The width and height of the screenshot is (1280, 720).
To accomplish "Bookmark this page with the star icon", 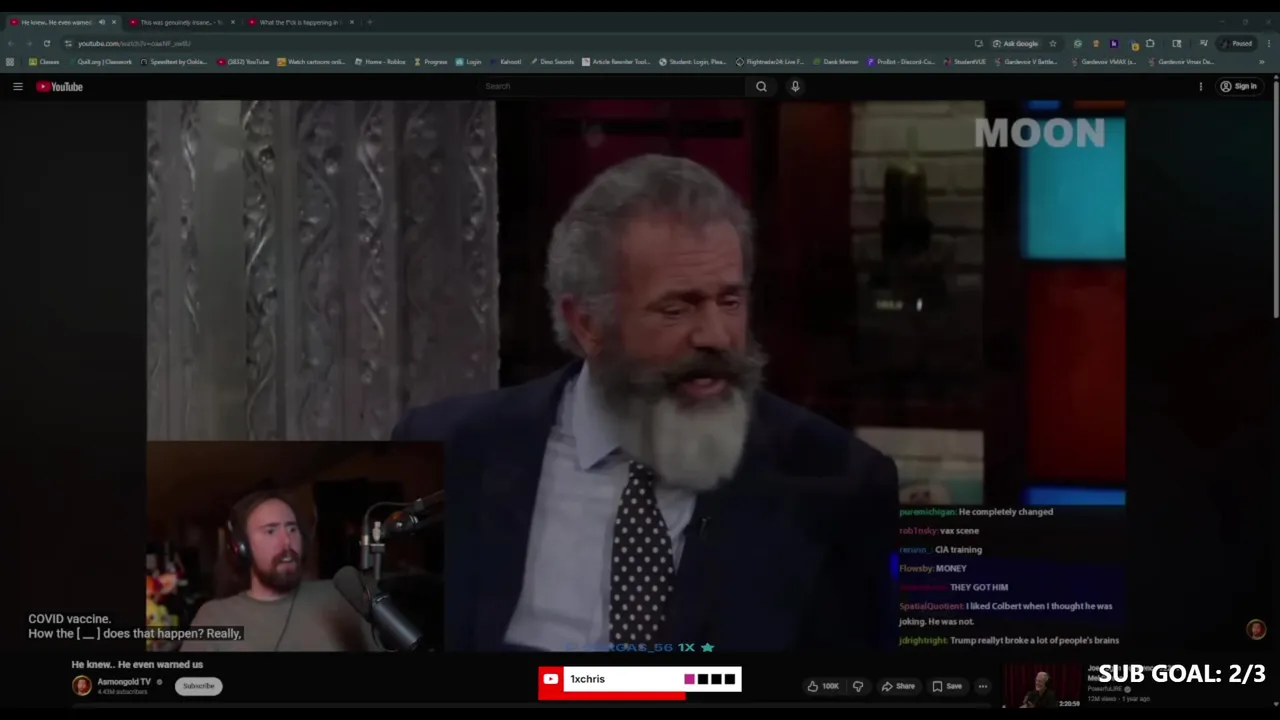I will click(x=1052, y=44).
